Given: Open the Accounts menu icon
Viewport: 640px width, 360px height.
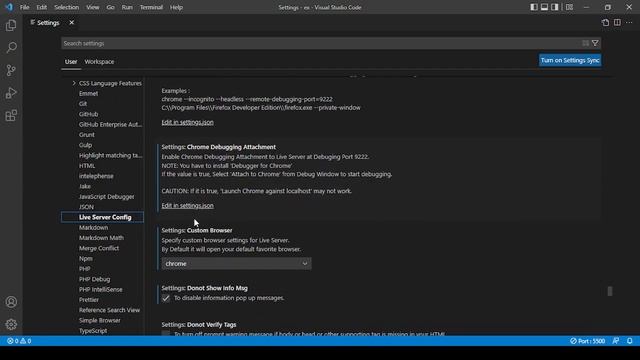Looking at the screenshot, I should (11, 302).
